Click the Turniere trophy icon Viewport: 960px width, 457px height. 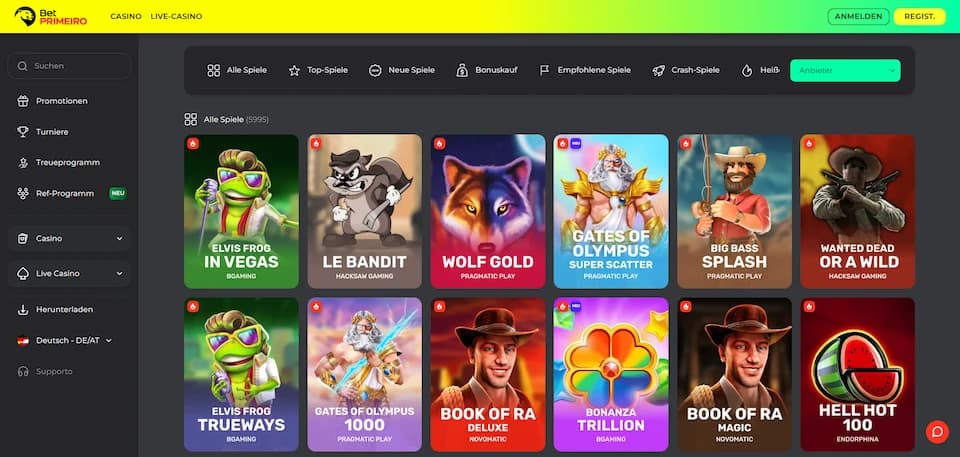click(x=23, y=132)
